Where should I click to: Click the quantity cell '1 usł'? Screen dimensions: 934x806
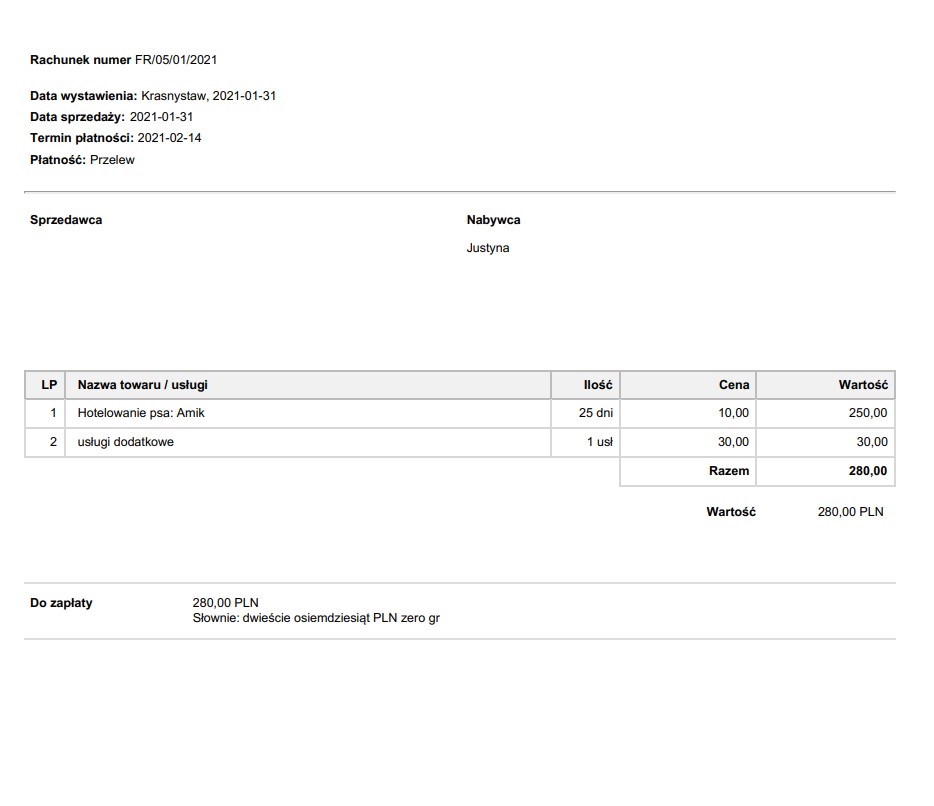click(599, 442)
